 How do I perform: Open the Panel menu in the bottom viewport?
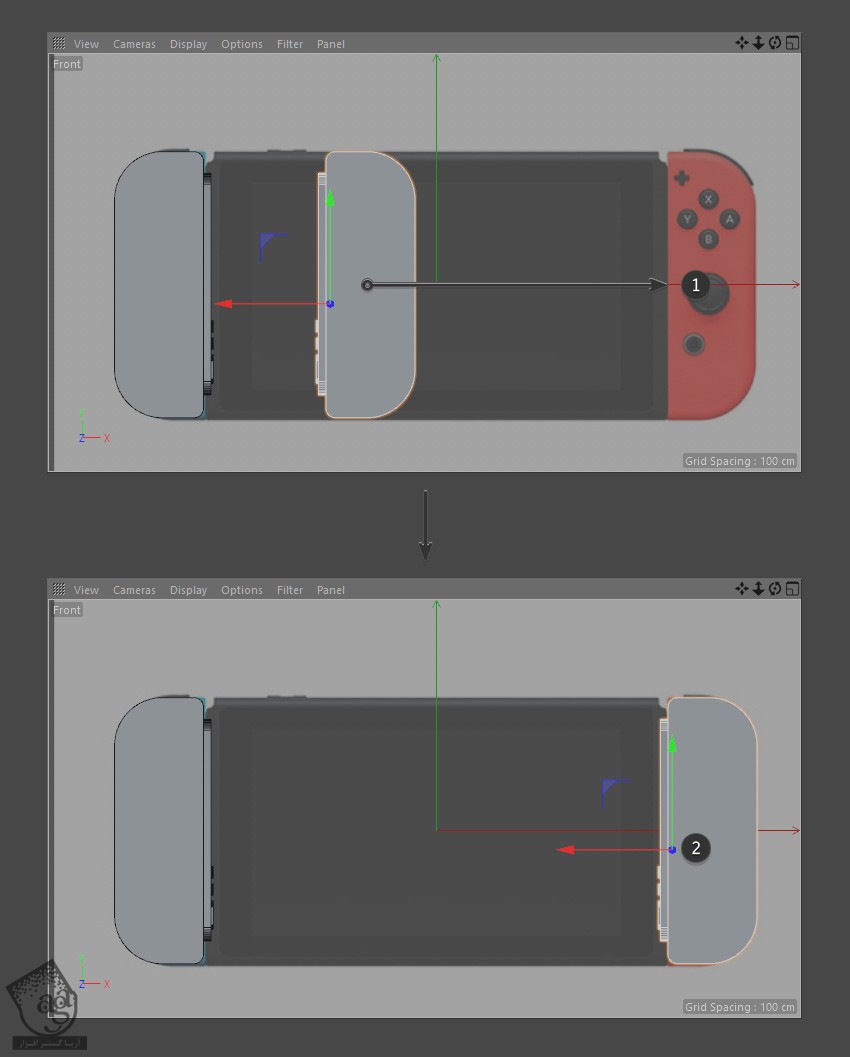click(331, 590)
